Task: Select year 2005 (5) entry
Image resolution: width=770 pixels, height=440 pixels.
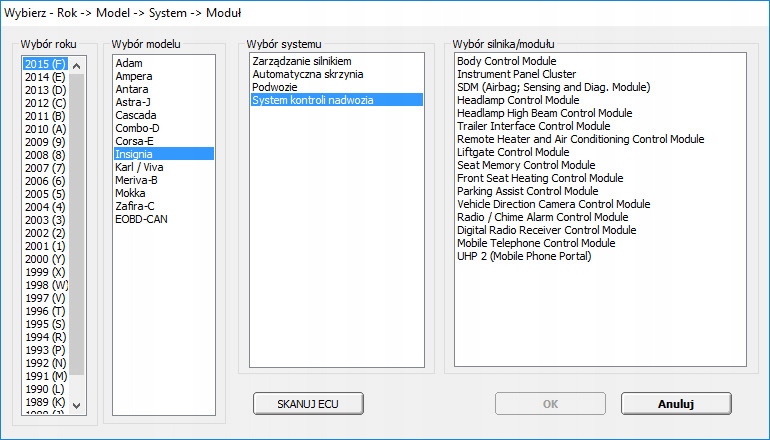Action: [45, 193]
